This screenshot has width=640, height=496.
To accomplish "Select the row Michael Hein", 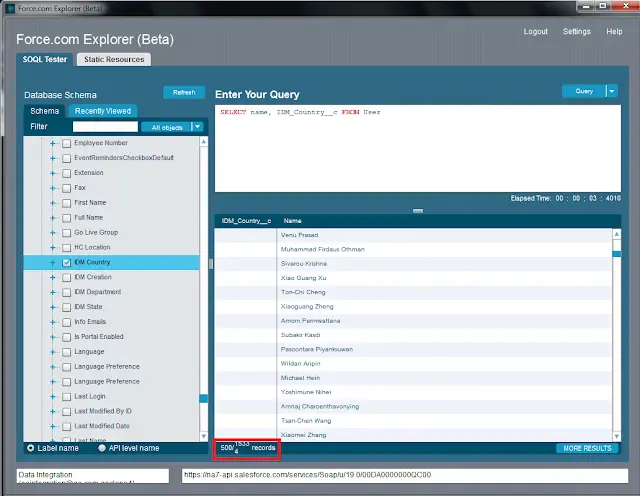I will pos(413,378).
